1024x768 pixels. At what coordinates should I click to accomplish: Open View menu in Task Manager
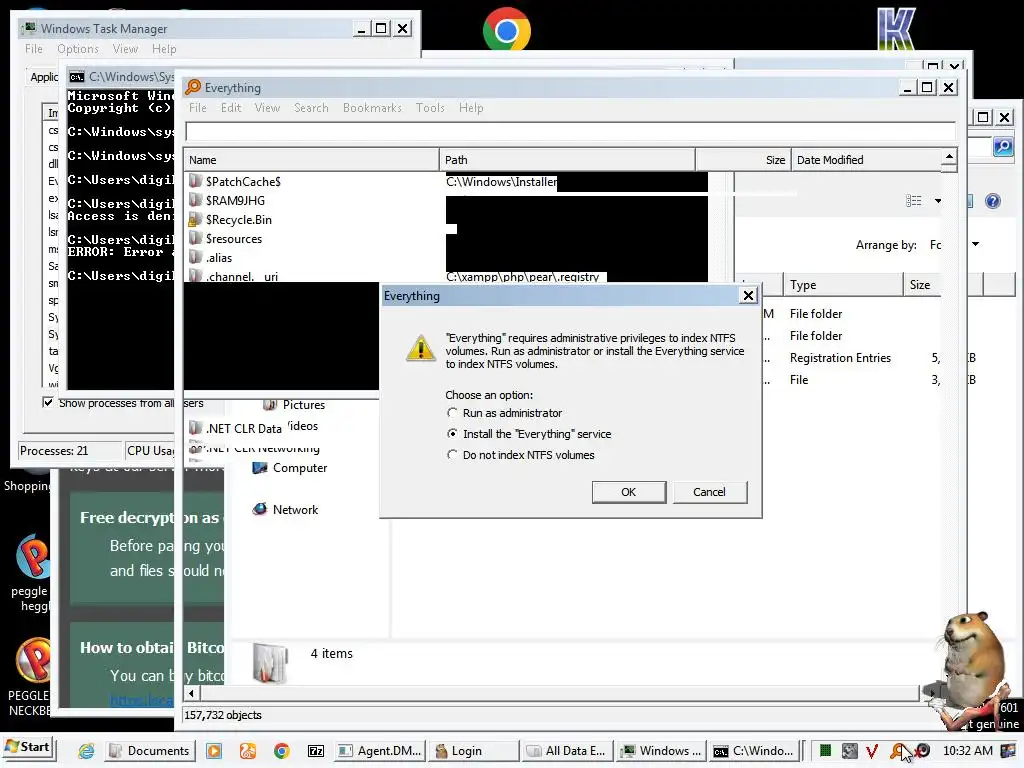tap(125, 49)
